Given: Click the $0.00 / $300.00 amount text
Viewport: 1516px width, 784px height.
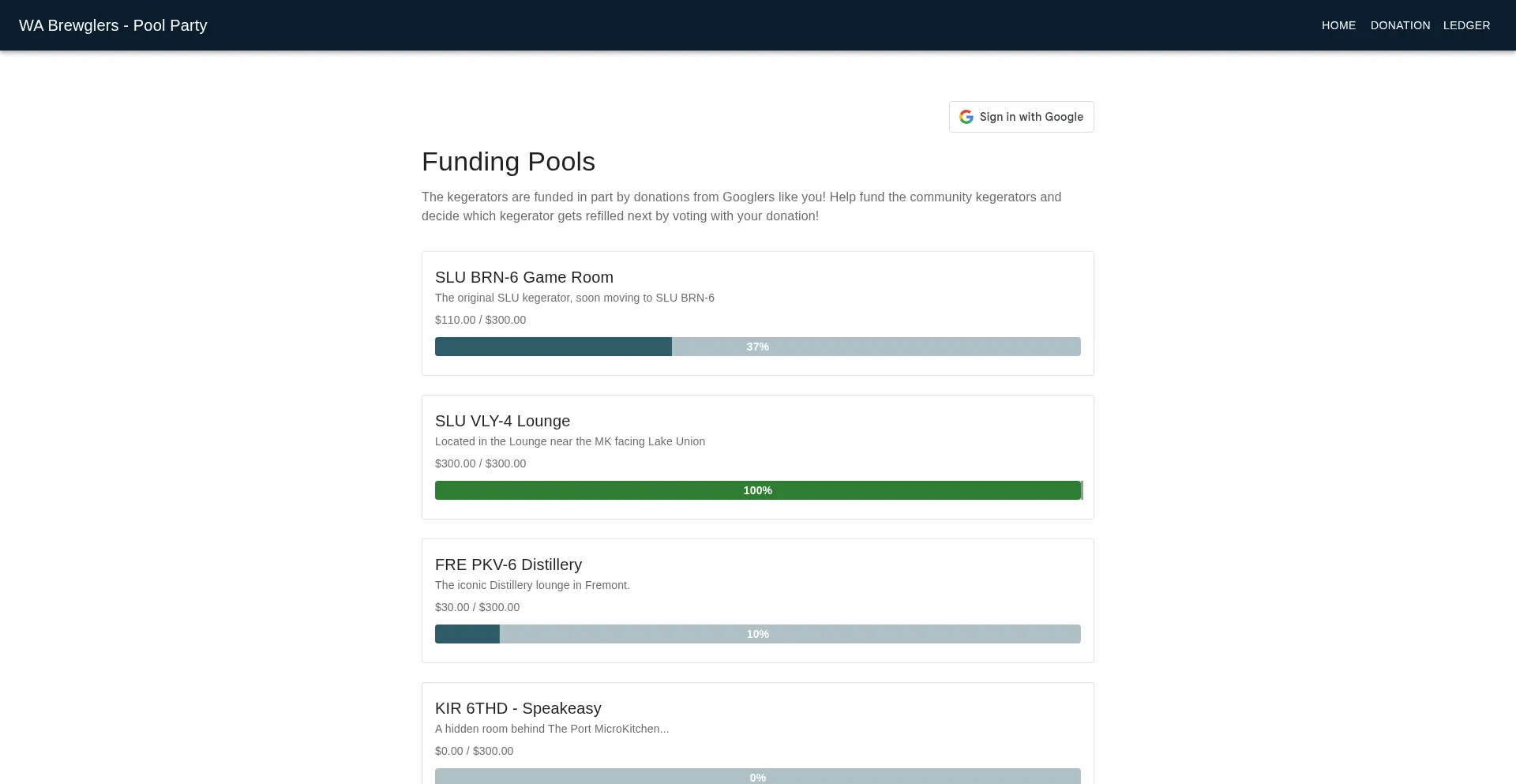Looking at the screenshot, I should (x=474, y=751).
